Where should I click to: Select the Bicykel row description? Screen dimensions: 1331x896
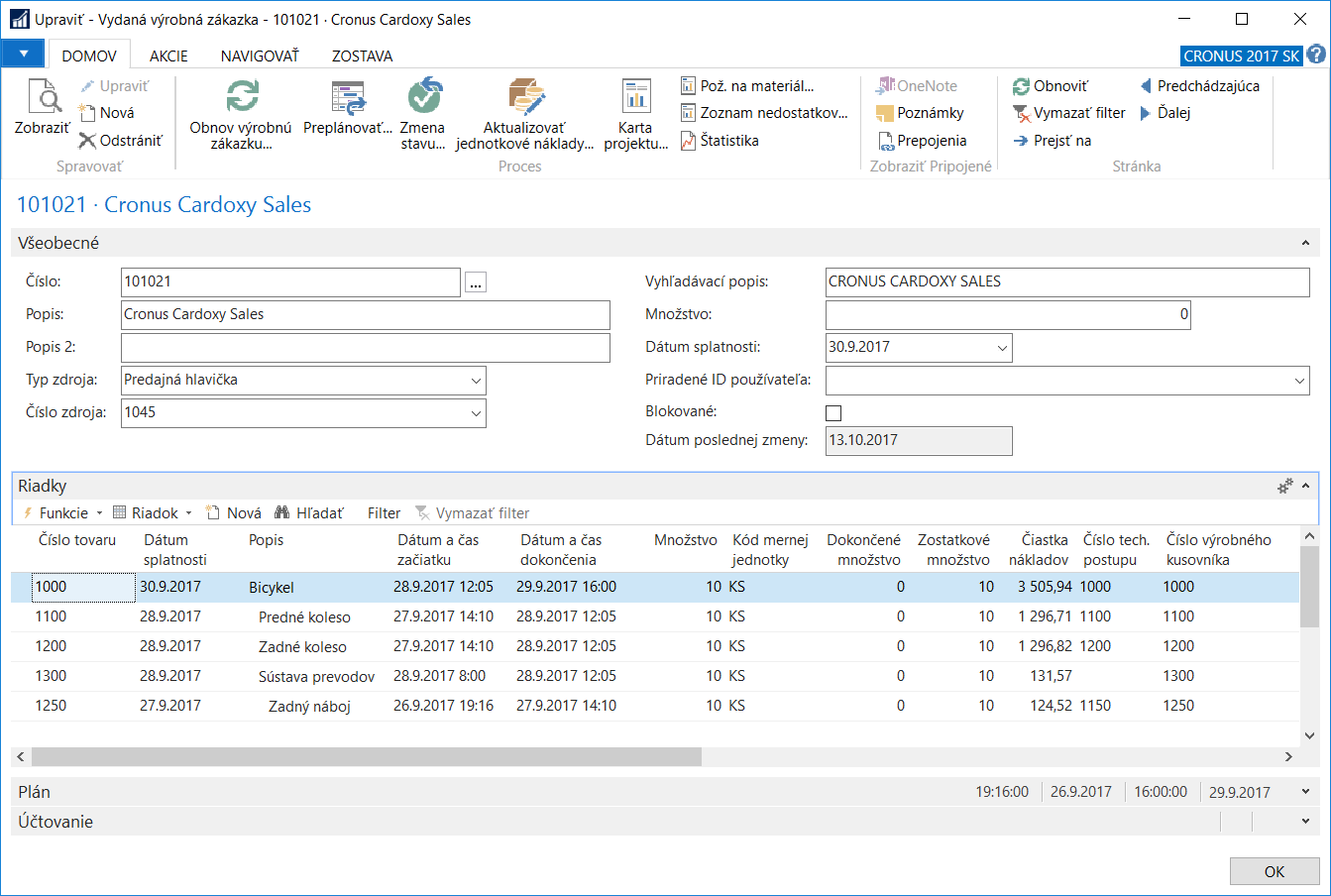coord(272,587)
